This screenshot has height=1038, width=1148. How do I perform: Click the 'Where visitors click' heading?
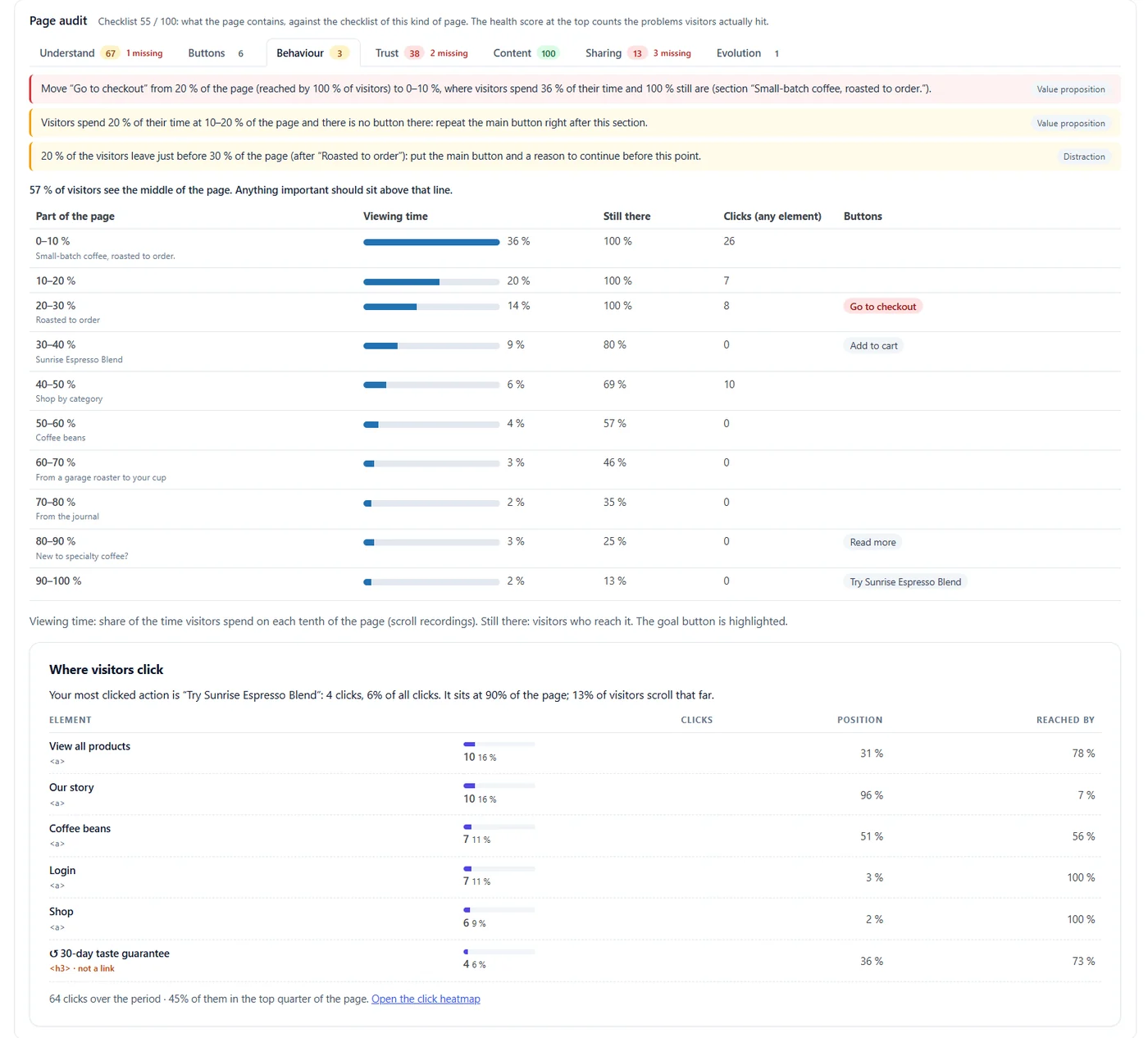(107, 670)
